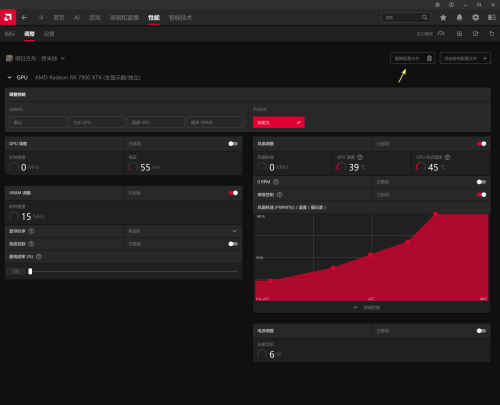
Task: Click the reset arrow icon in the sub-toolbar
Action: [492, 34]
